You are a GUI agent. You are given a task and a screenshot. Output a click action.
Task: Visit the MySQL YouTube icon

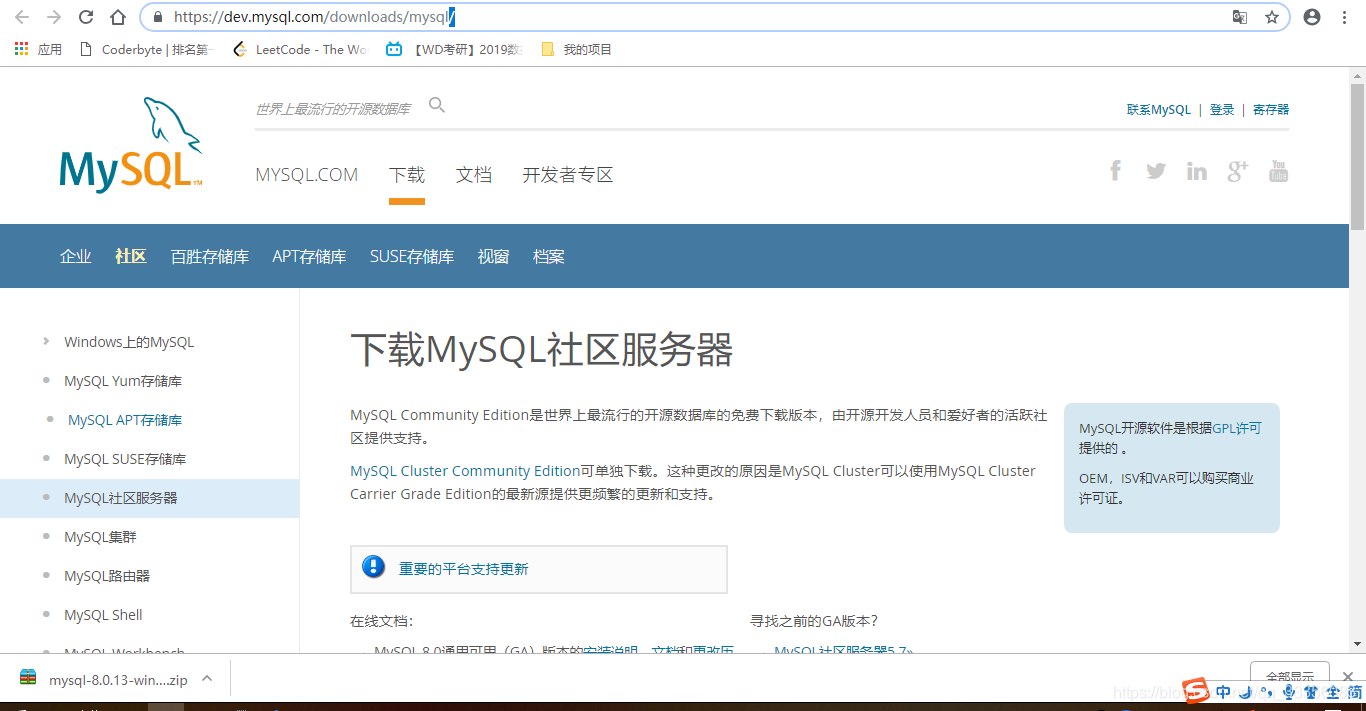(x=1278, y=171)
